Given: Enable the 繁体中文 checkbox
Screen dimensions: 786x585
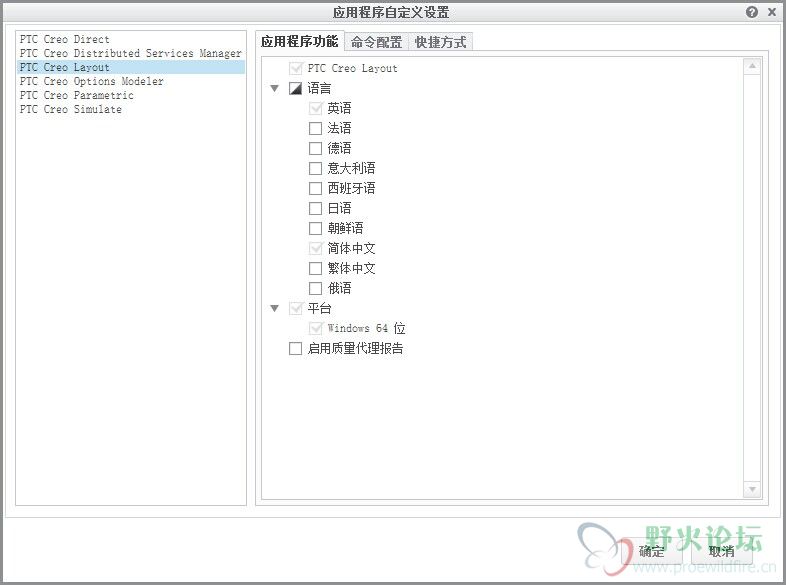Looking at the screenshot, I should click(x=315, y=268).
